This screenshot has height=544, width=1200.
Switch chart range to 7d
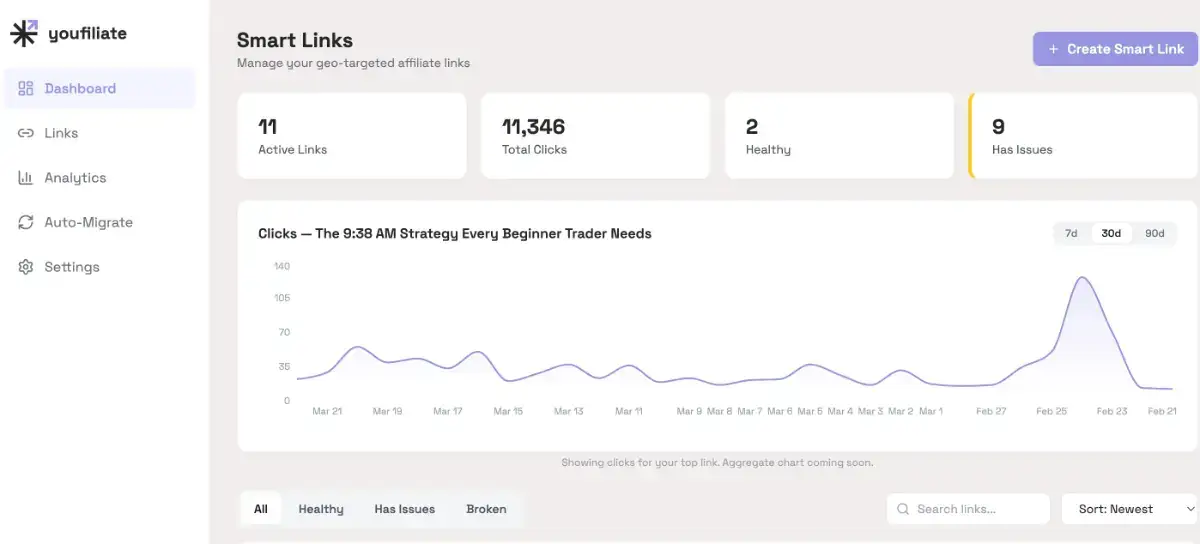[x=1071, y=233]
